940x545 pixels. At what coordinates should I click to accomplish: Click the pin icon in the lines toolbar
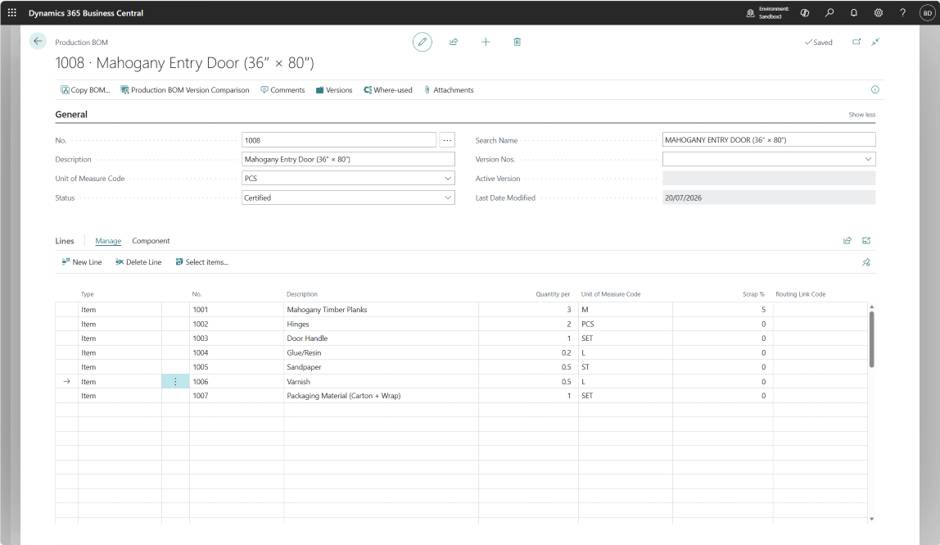point(866,263)
